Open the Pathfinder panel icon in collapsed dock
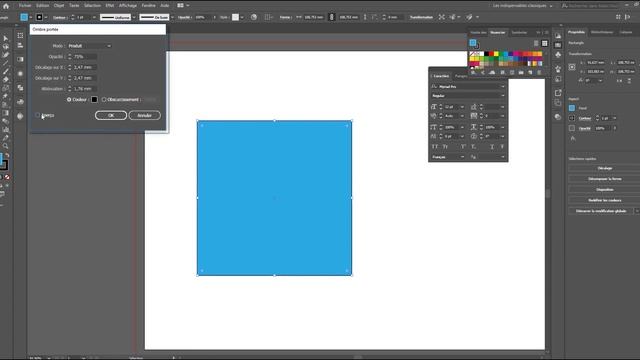The image size is (640, 360). pyautogui.click(x=20, y=88)
